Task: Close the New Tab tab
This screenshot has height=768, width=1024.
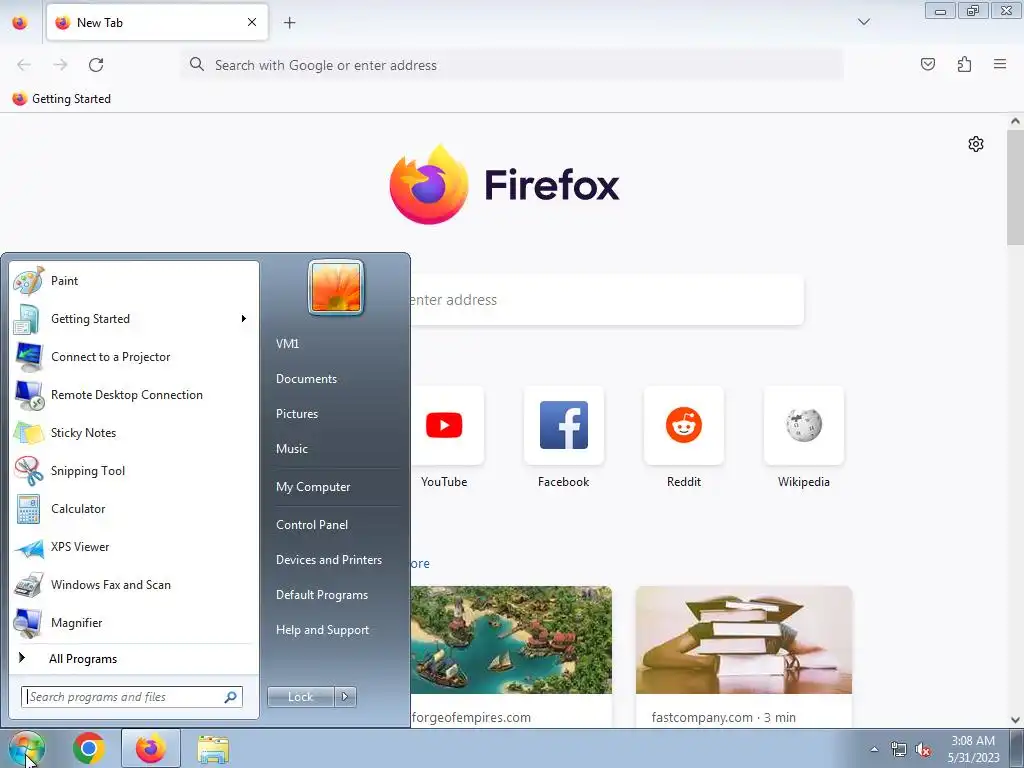Action: coord(252,22)
